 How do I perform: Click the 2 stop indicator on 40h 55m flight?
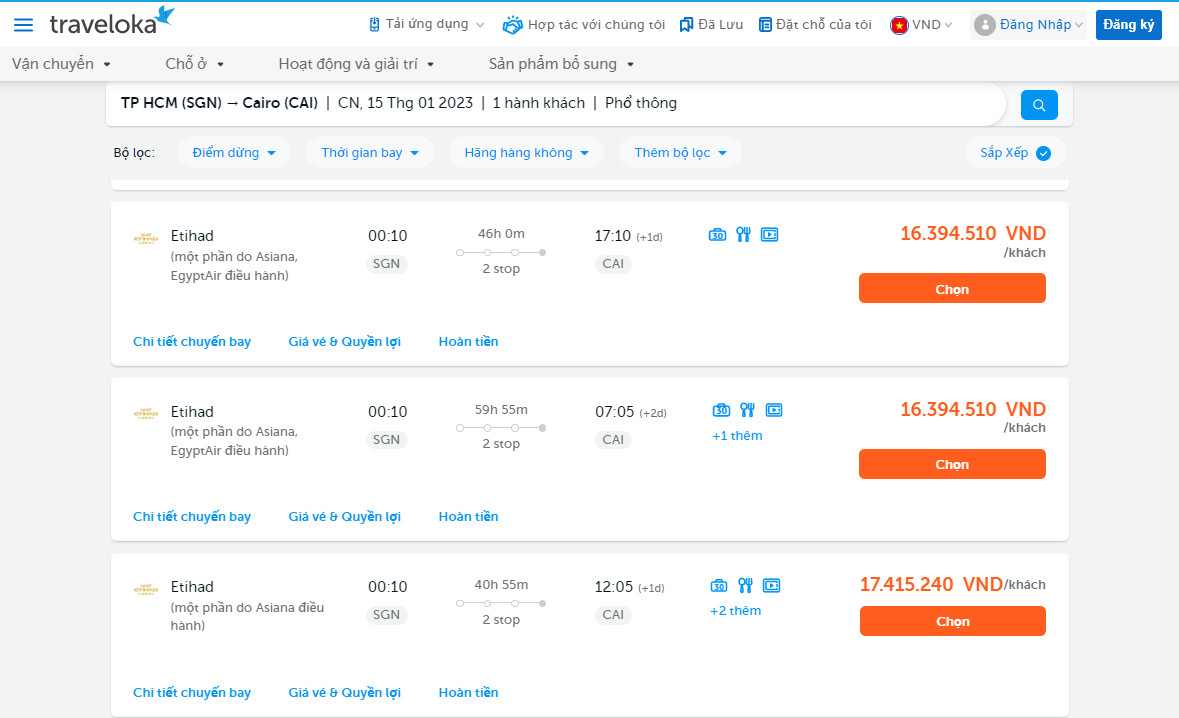click(501, 620)
